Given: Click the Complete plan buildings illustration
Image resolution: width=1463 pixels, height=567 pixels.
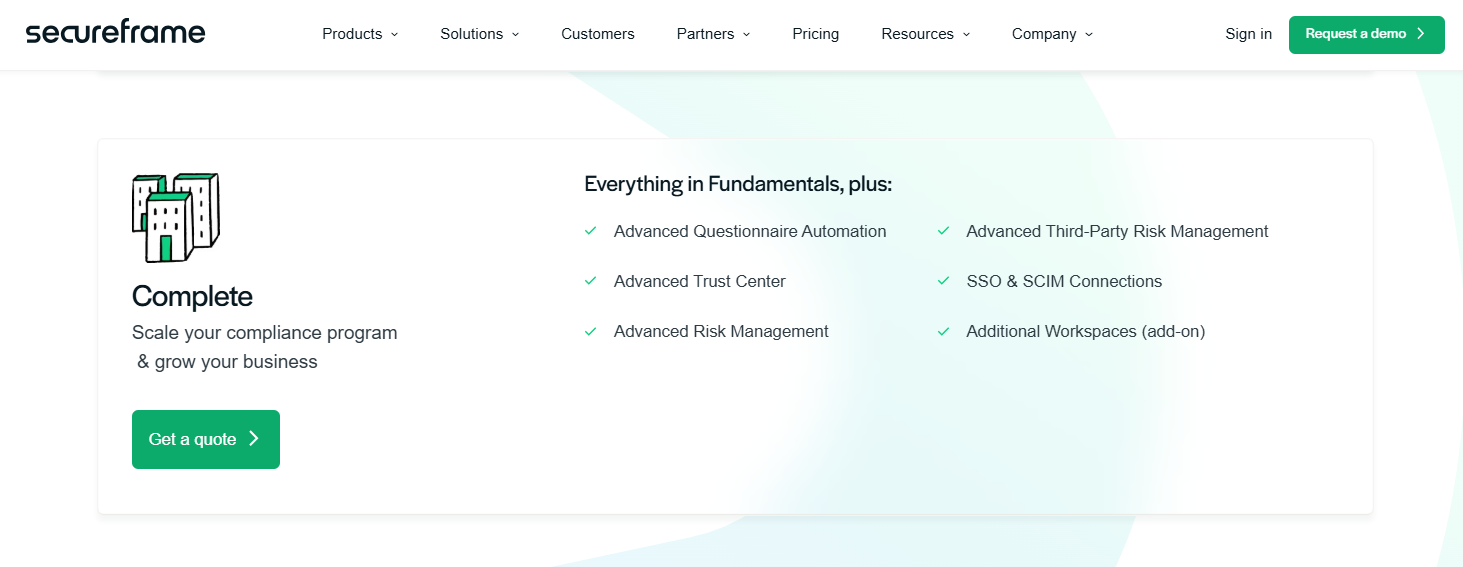Looking at the screenshot, I should [176, 217].
